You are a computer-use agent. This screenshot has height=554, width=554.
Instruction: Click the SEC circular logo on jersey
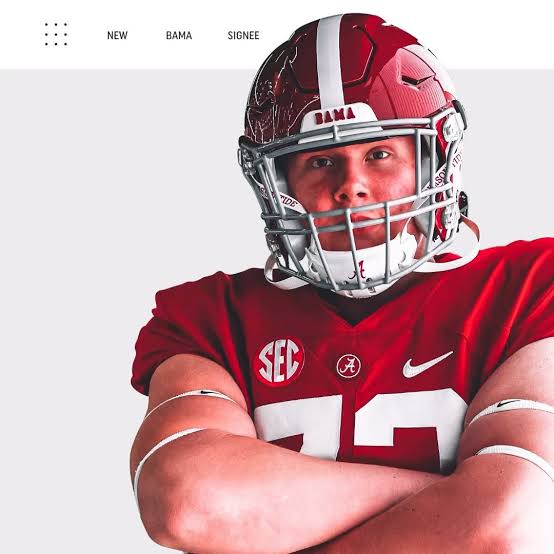(x=279, y=360)
